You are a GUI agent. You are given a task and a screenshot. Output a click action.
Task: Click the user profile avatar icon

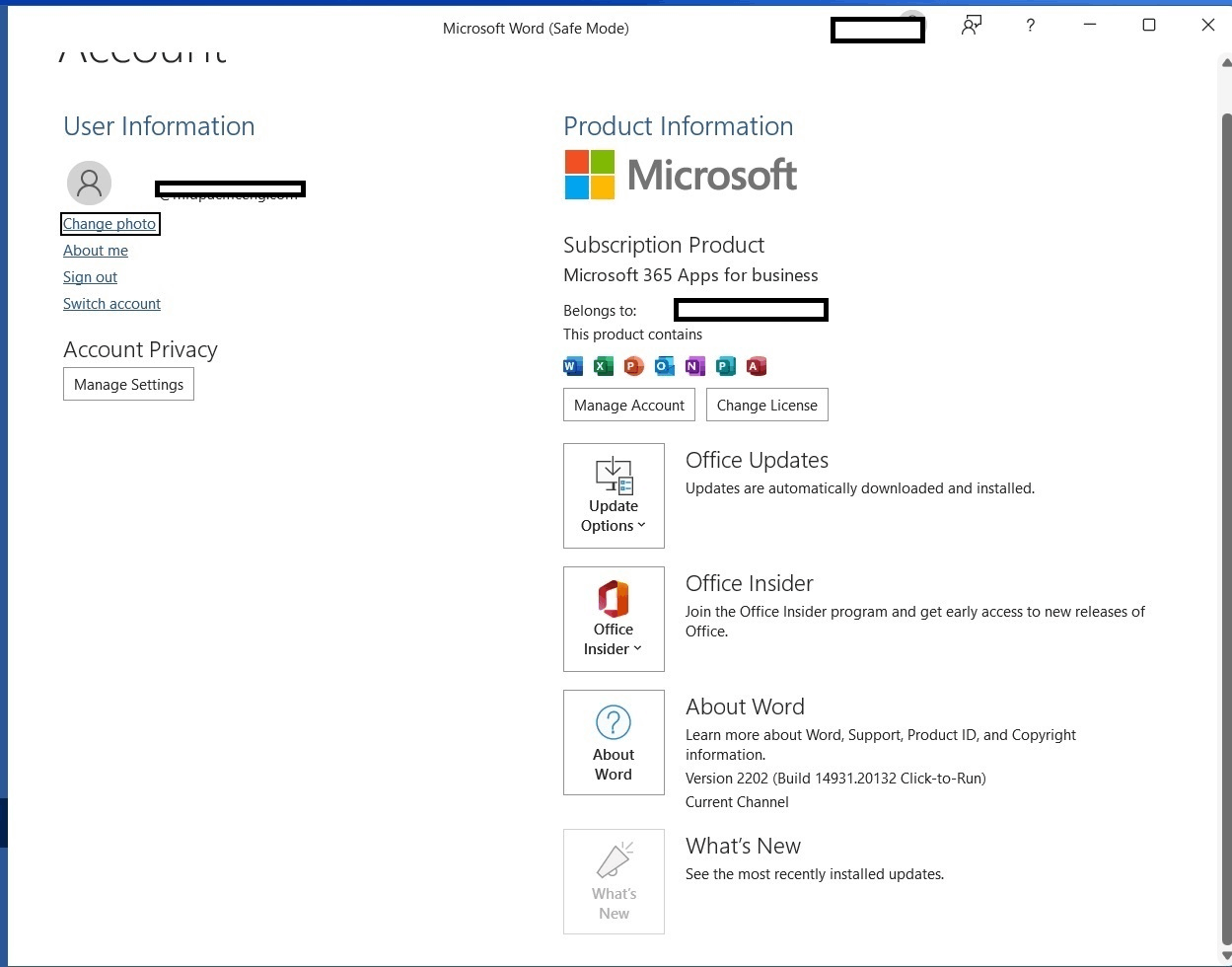coord(89,183)
